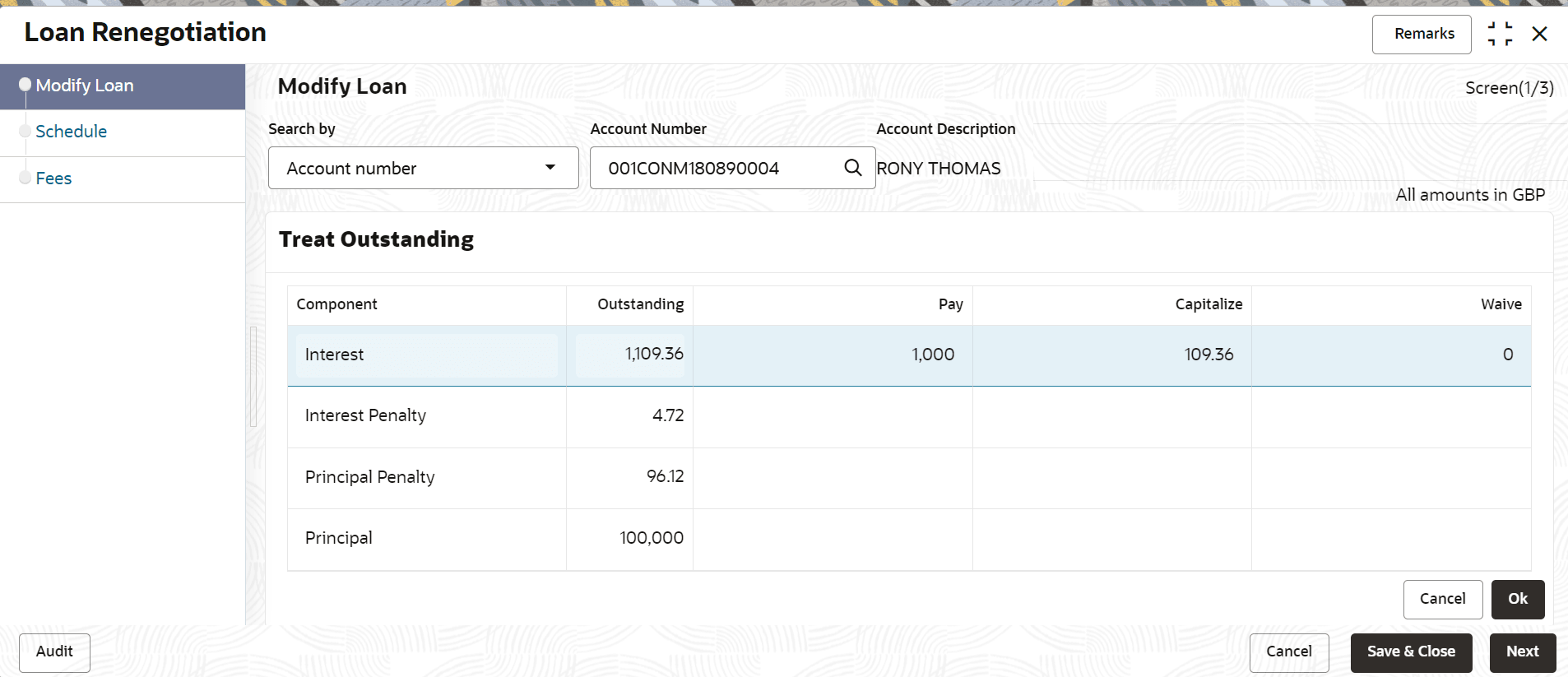
Task: Cancel the Treat Outstanding panel
Action: click(x=1442, y=599)
